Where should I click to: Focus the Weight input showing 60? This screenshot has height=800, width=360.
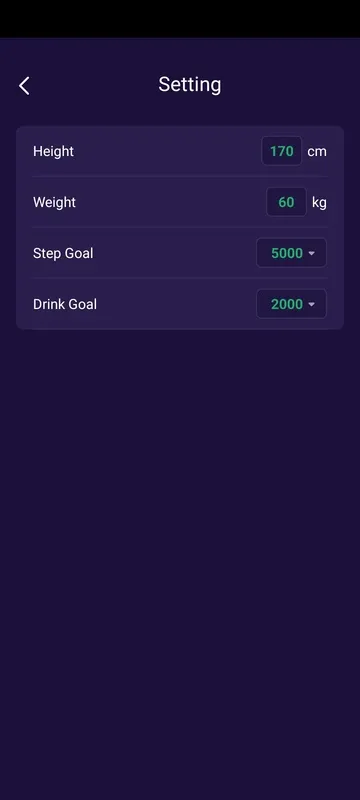(x=286, y=202)
